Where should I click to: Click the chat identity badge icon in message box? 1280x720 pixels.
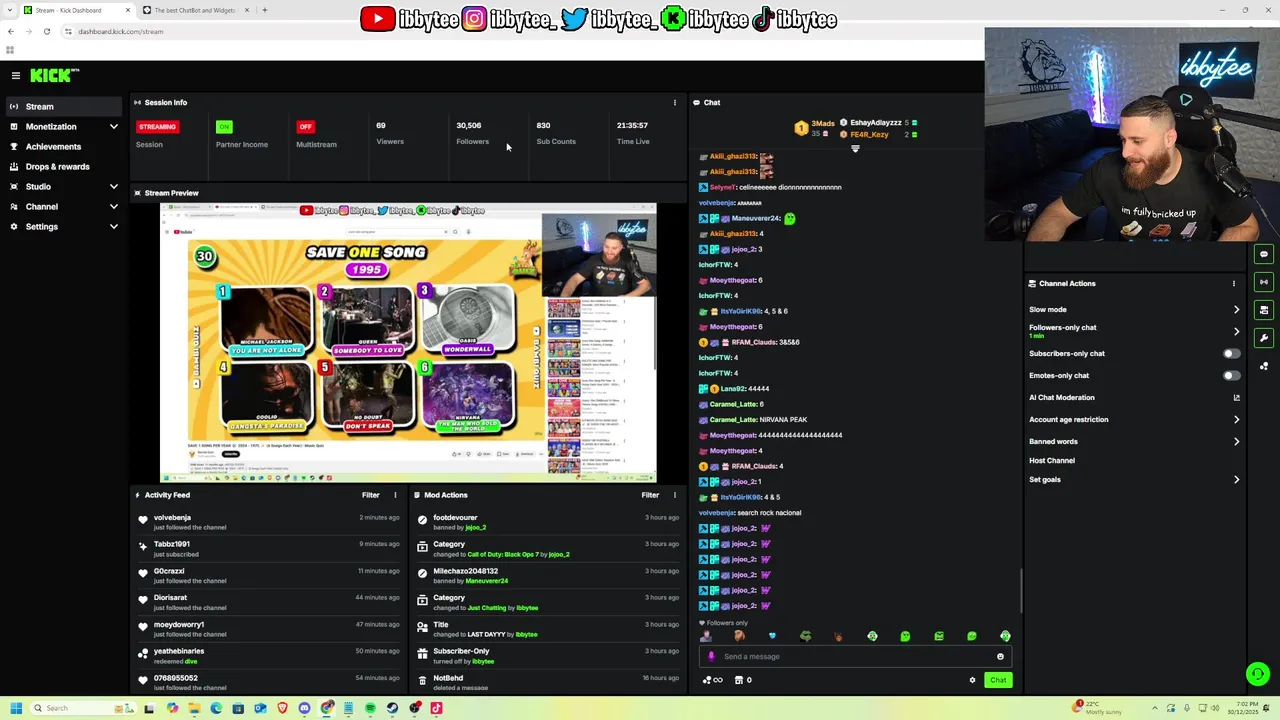711,657
